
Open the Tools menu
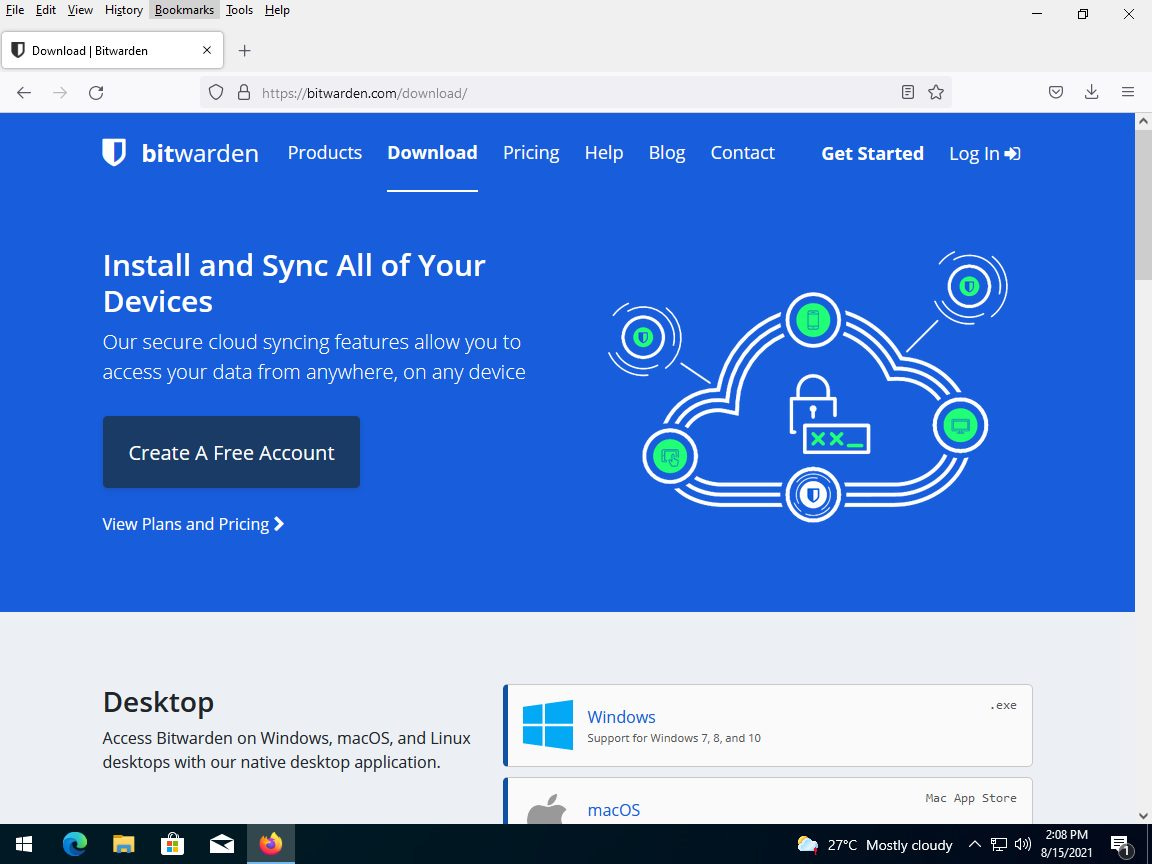[239, 10]
